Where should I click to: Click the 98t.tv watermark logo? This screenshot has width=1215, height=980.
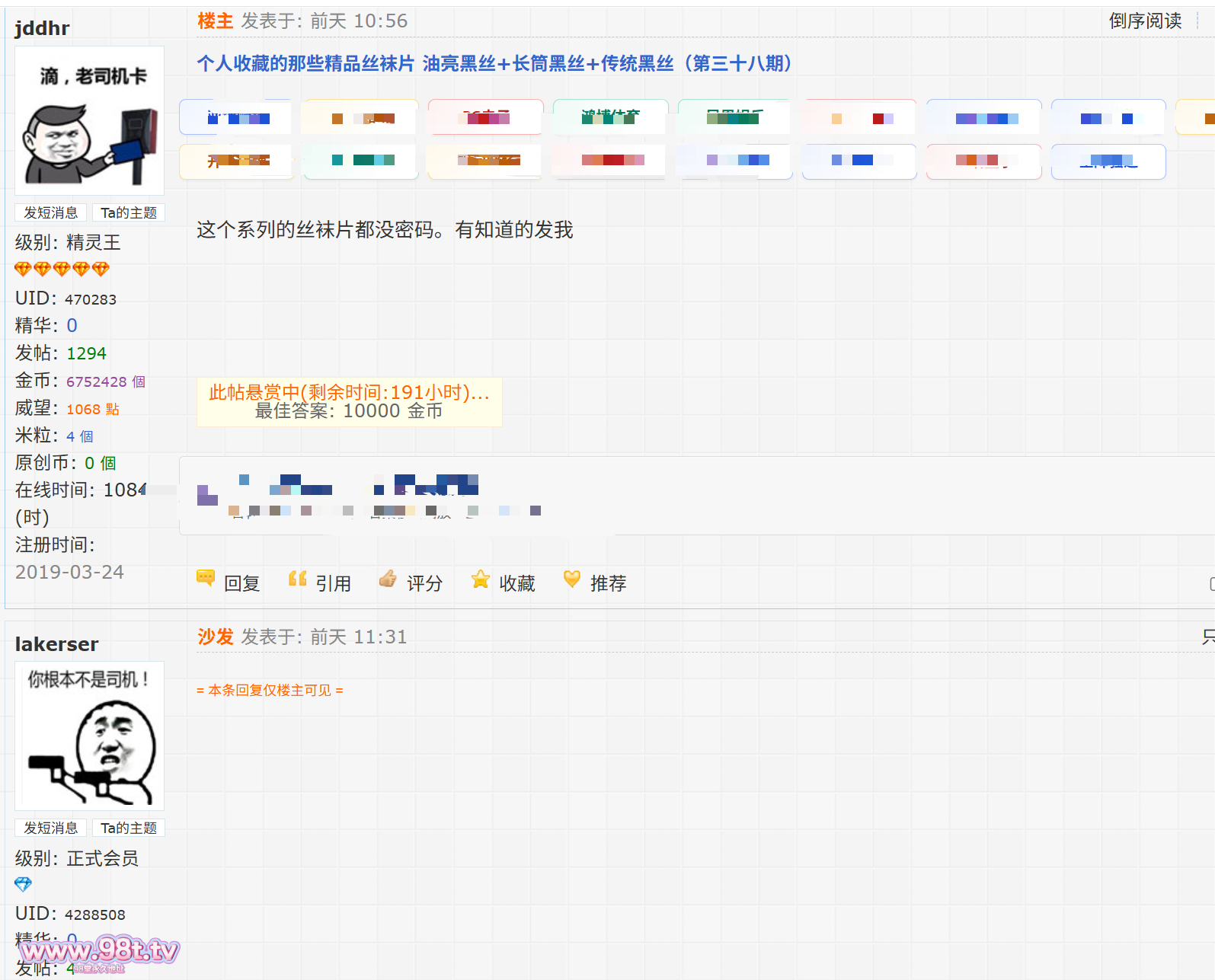99,952
